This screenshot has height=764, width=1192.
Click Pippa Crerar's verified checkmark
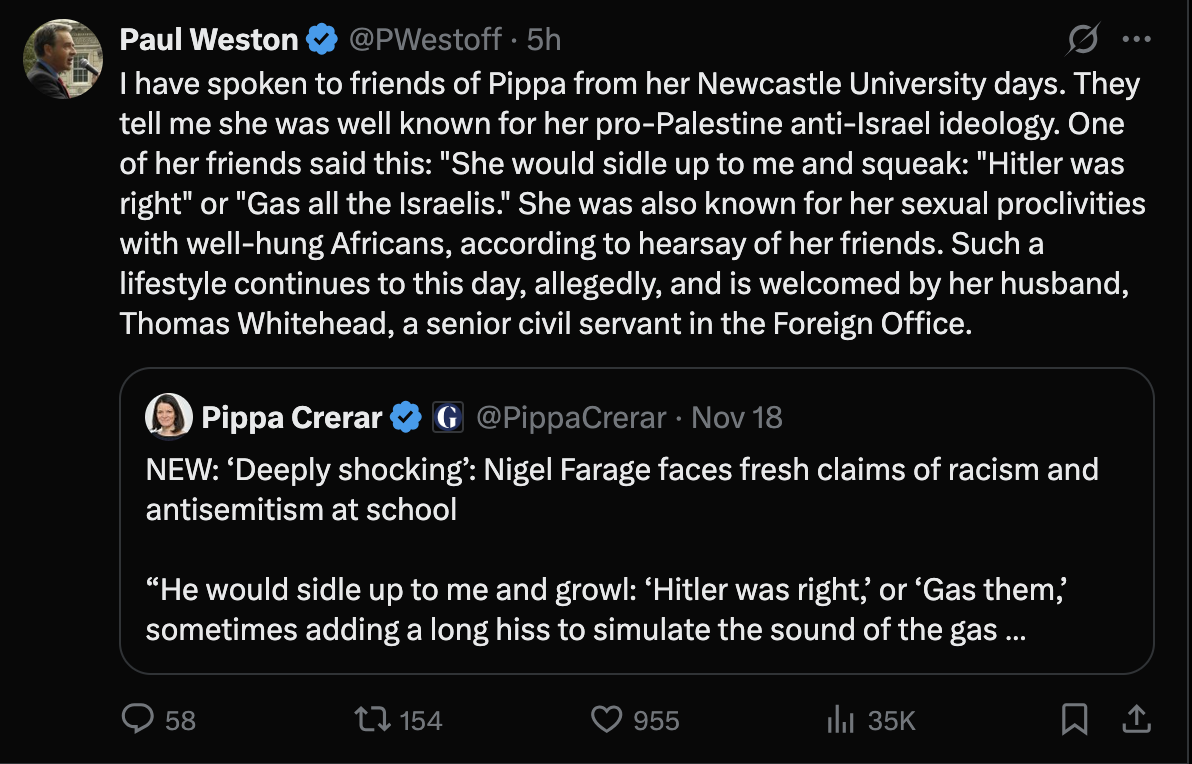tap(405, 417)
